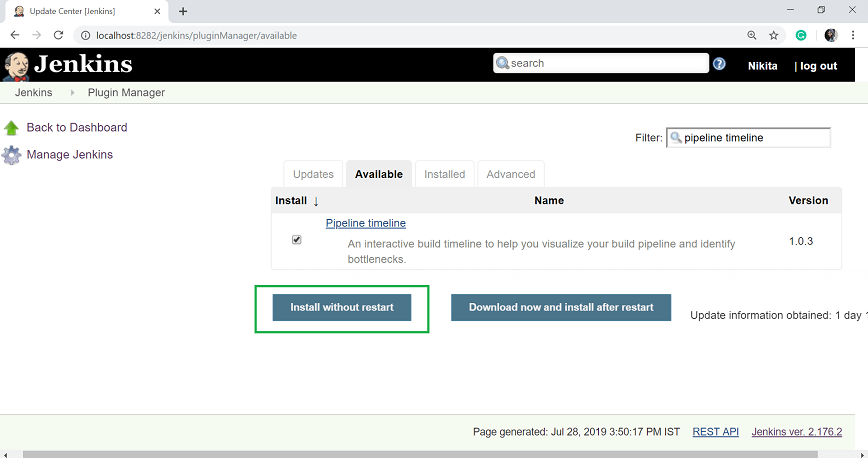Switch to the Installed tab

[445, 174]
